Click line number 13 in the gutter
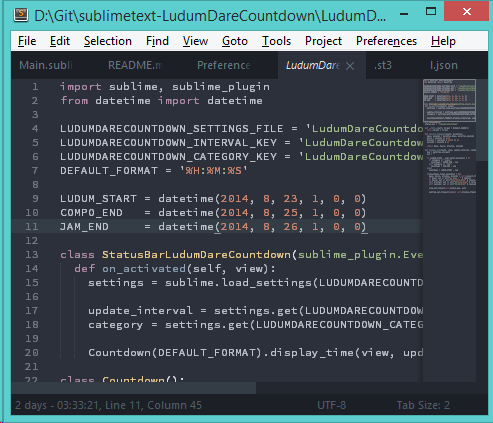Image resolution: width=493 pixels, height=423 pixels. [x=32, y=255]
